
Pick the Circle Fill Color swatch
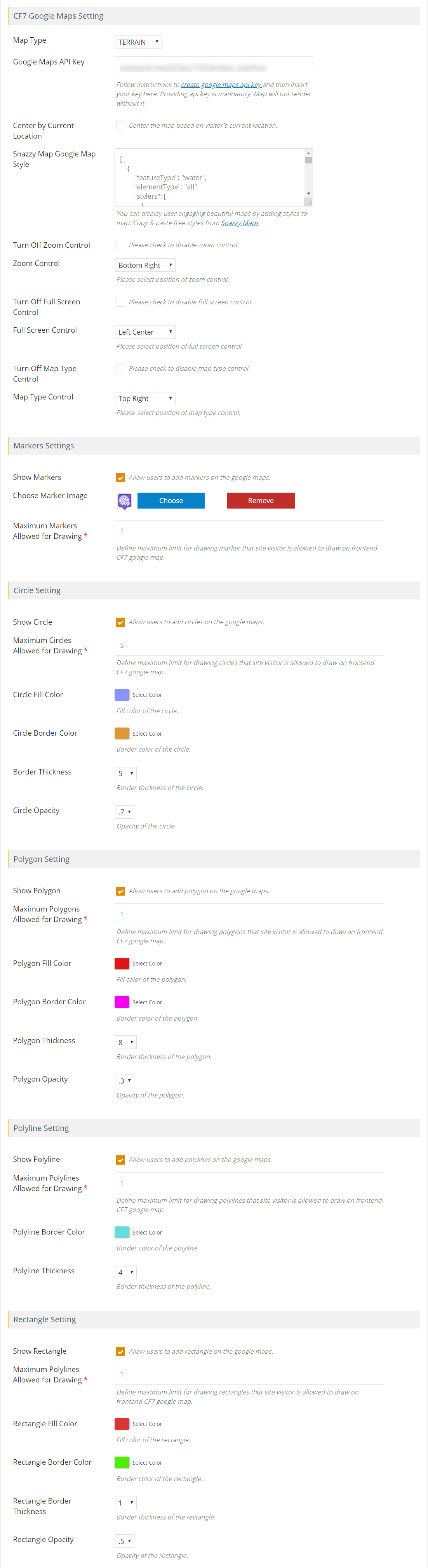pos(122,695)
